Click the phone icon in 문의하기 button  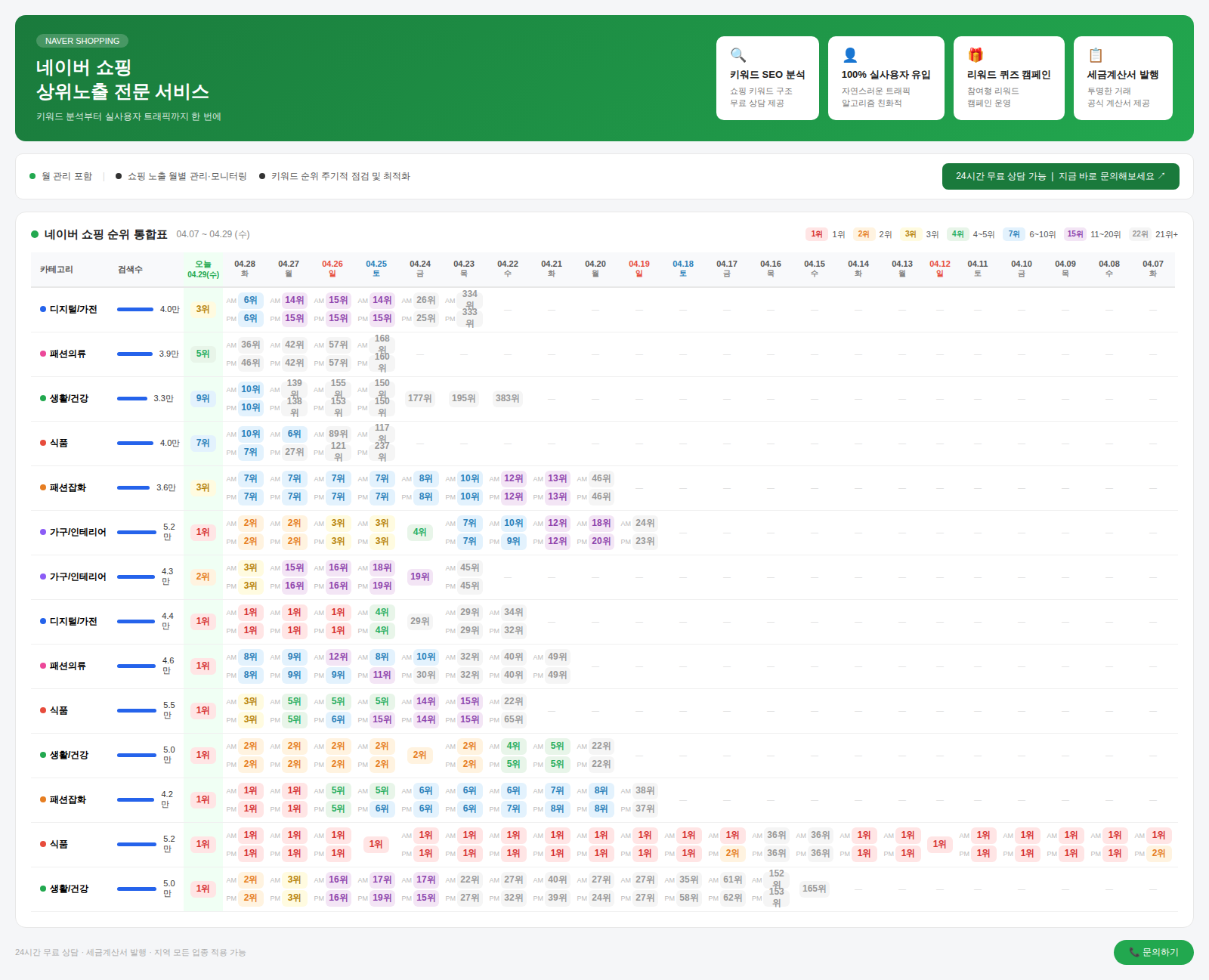pos(1133,952)
